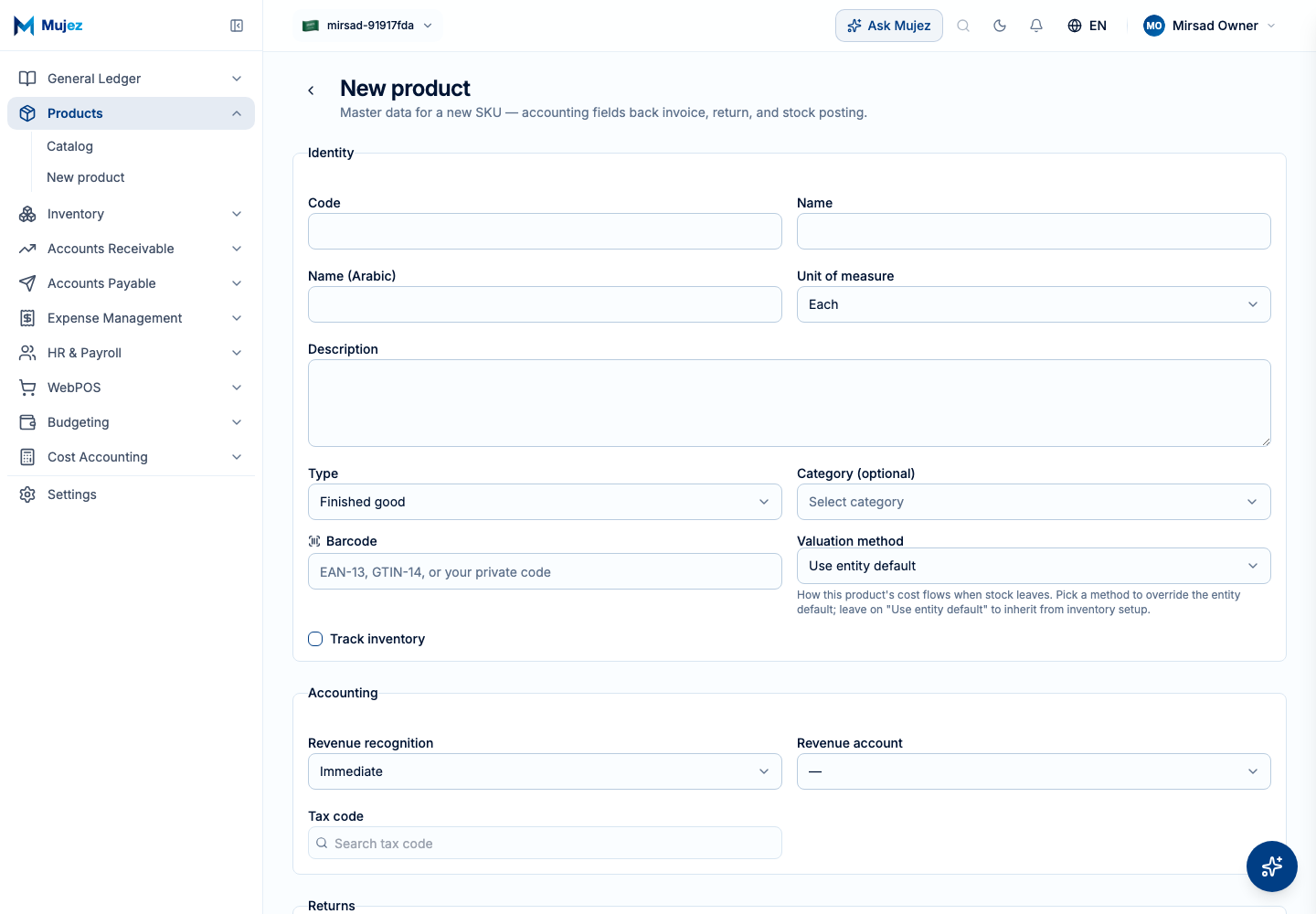Expand Accounts Payable chevron
This screenshot has width=1316, height=914.
[237, 283]
